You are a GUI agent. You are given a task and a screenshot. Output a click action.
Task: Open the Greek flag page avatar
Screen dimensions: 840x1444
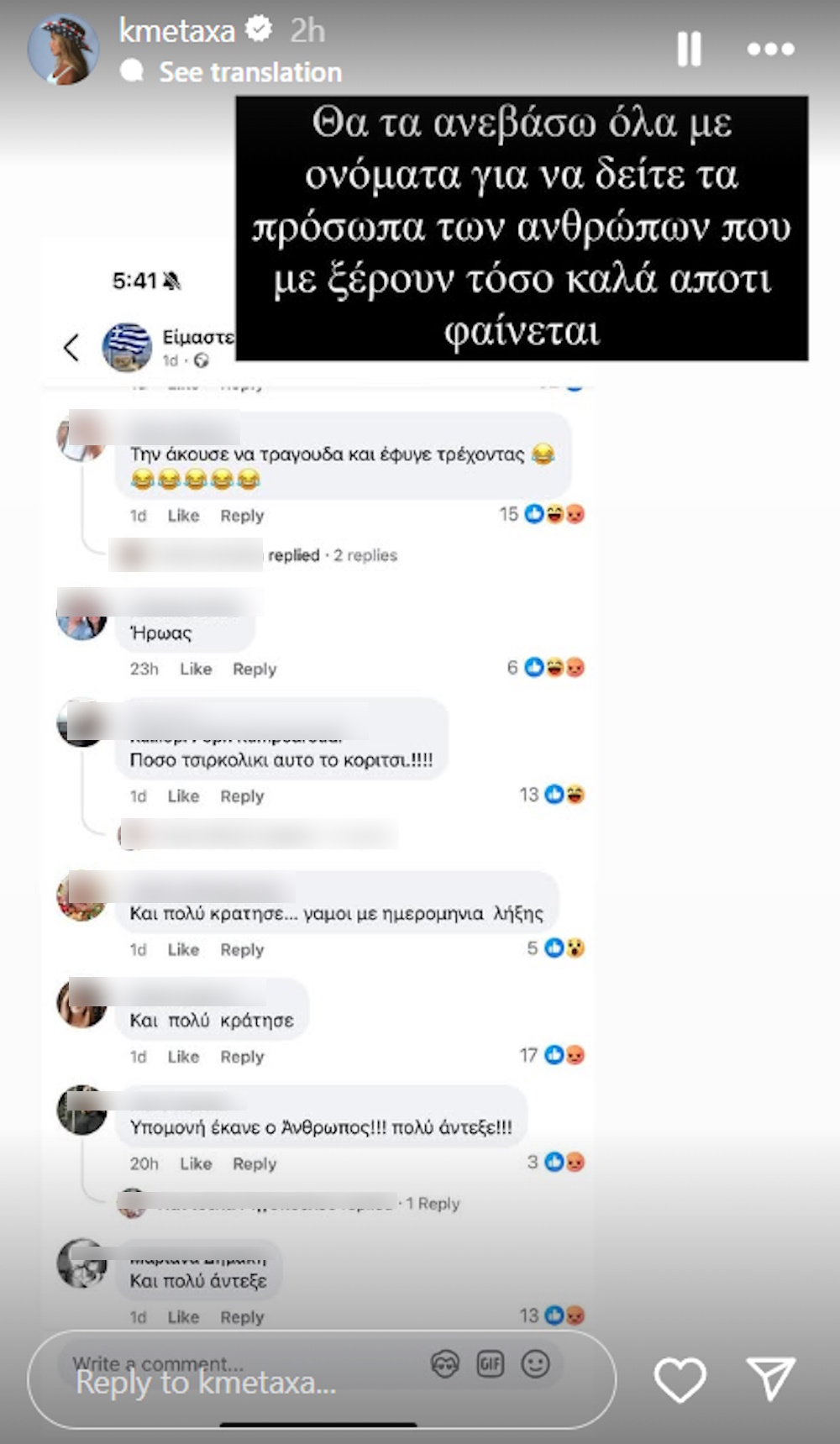coord(127,347)
